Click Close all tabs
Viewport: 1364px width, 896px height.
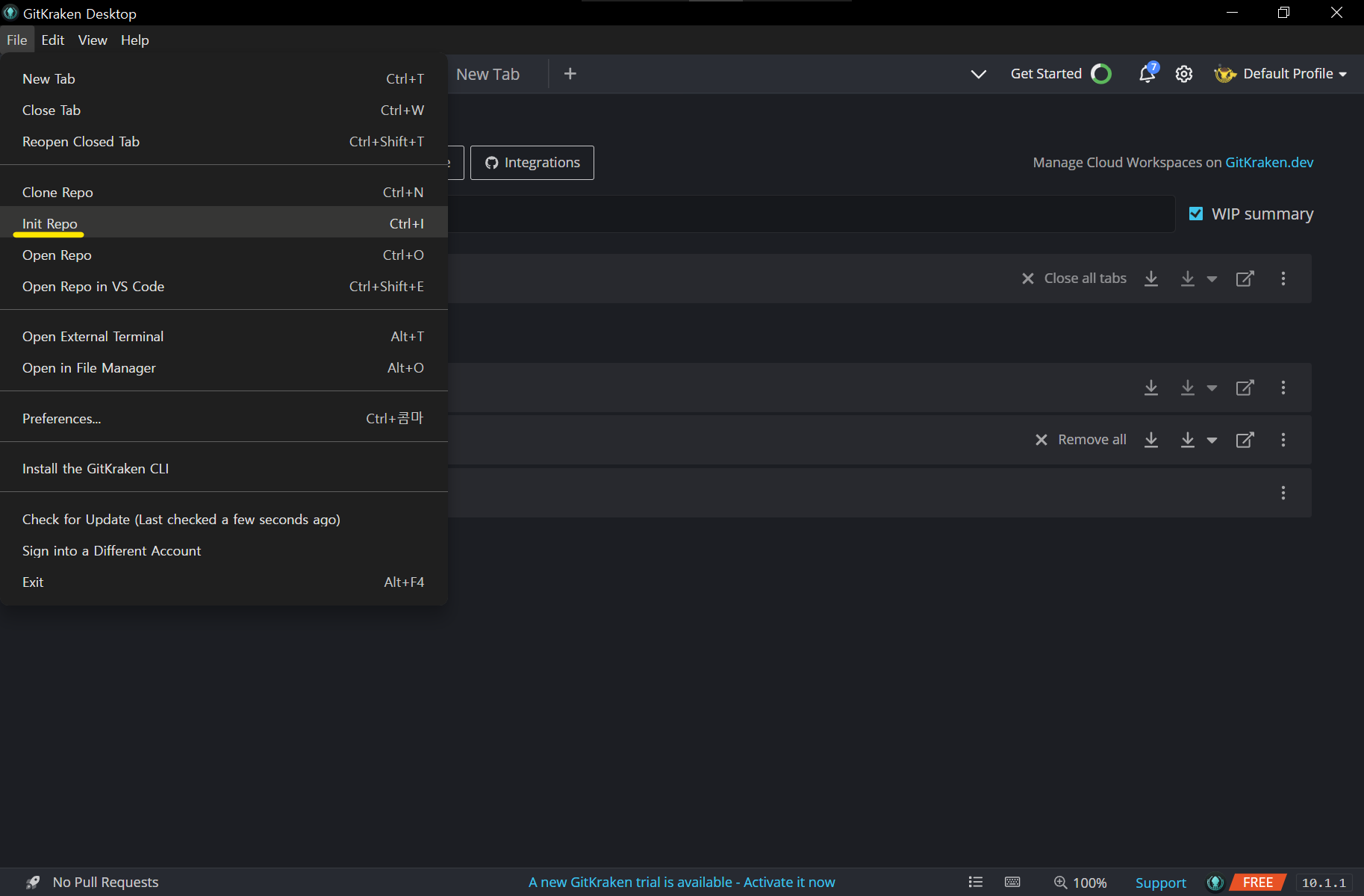tap(1085, 279)
